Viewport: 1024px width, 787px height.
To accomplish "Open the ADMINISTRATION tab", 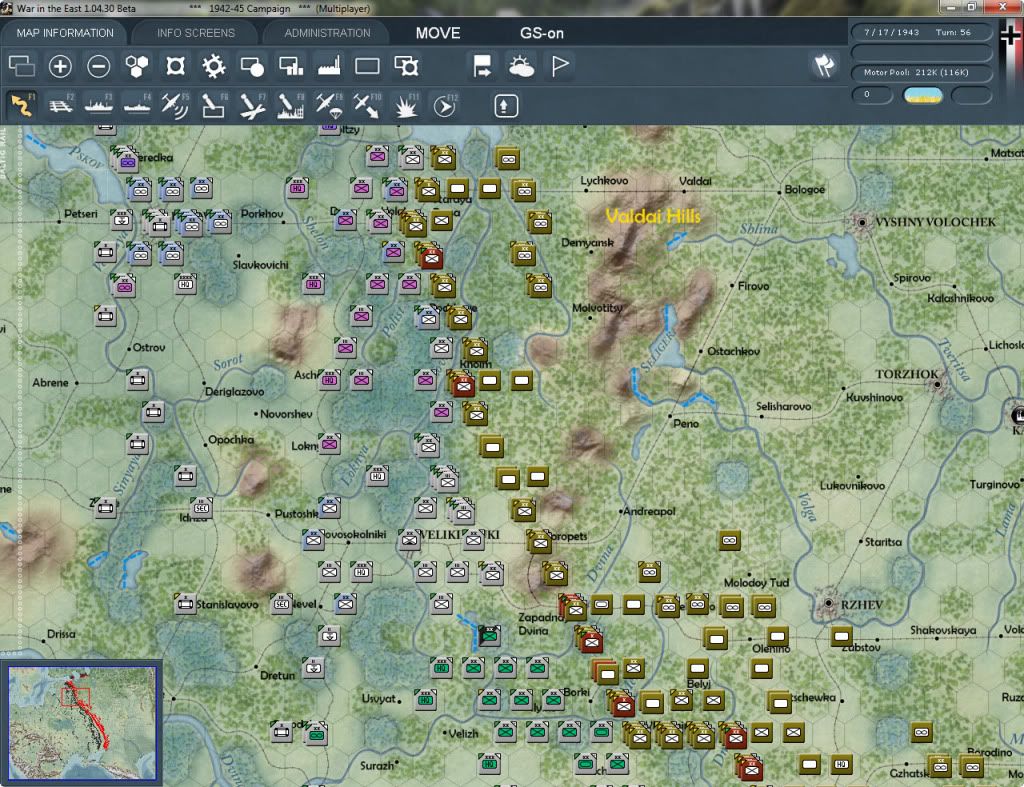I will (x=327, y=33).
